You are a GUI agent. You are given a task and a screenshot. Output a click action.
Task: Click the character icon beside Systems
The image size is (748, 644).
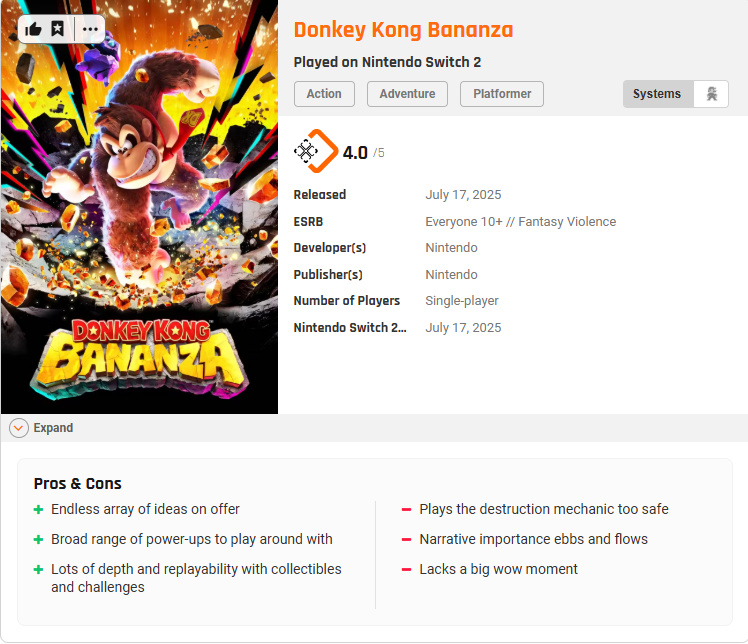pos(711,94)
